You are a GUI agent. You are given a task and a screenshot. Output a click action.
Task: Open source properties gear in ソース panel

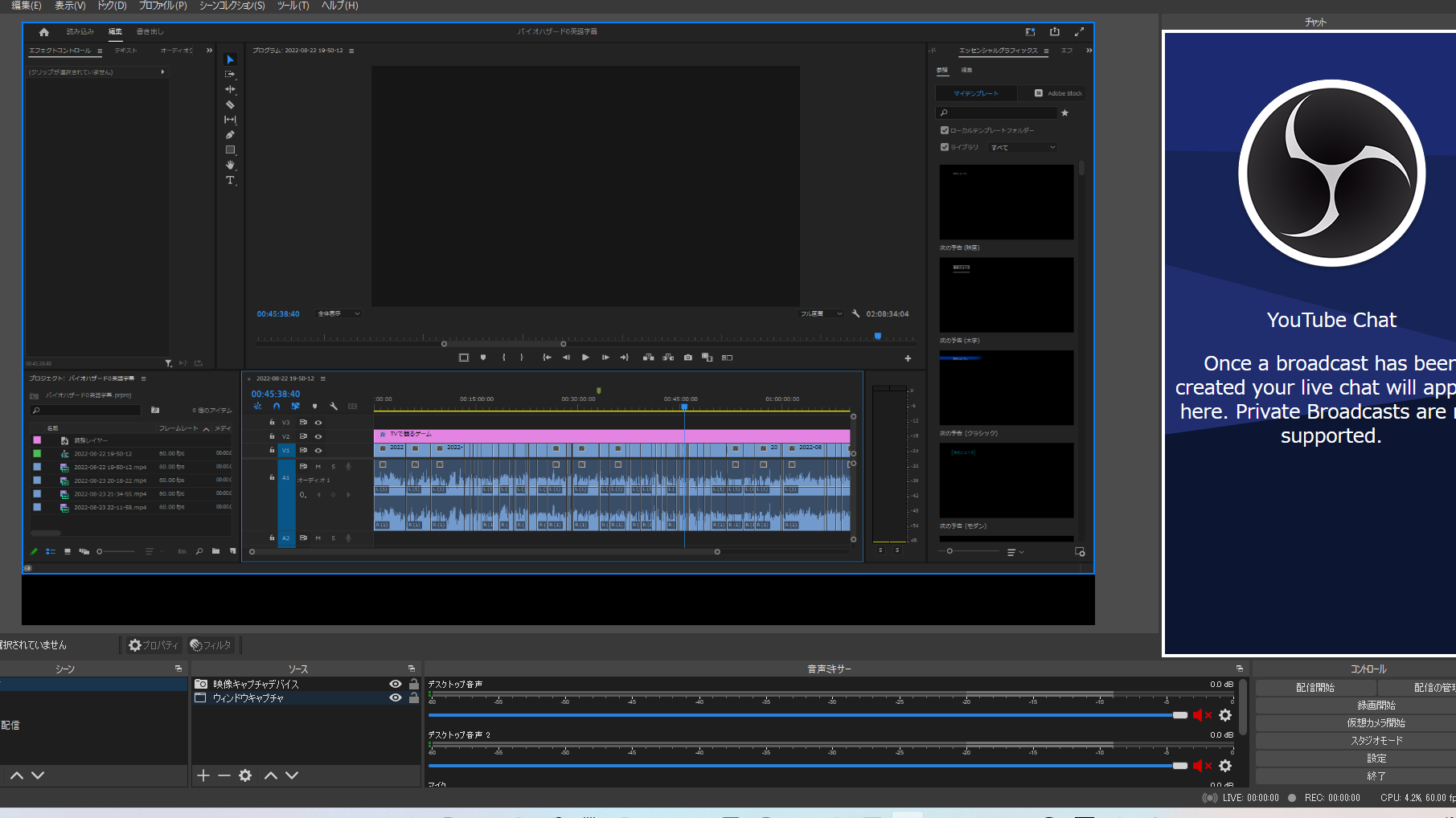pos(245,775)
